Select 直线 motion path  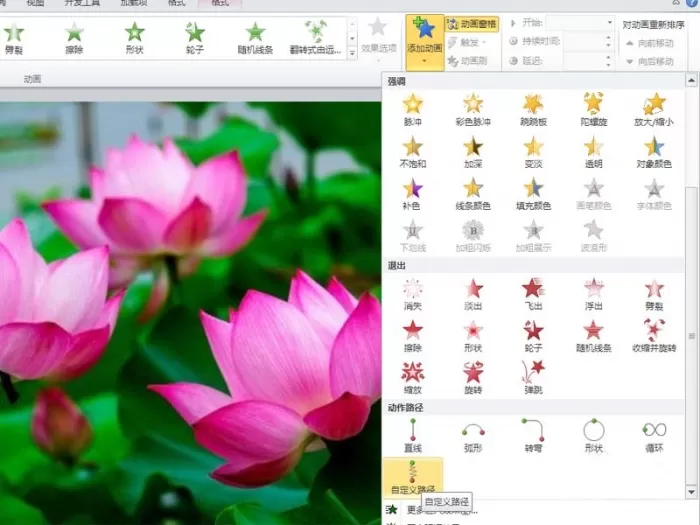pos(412,436)
